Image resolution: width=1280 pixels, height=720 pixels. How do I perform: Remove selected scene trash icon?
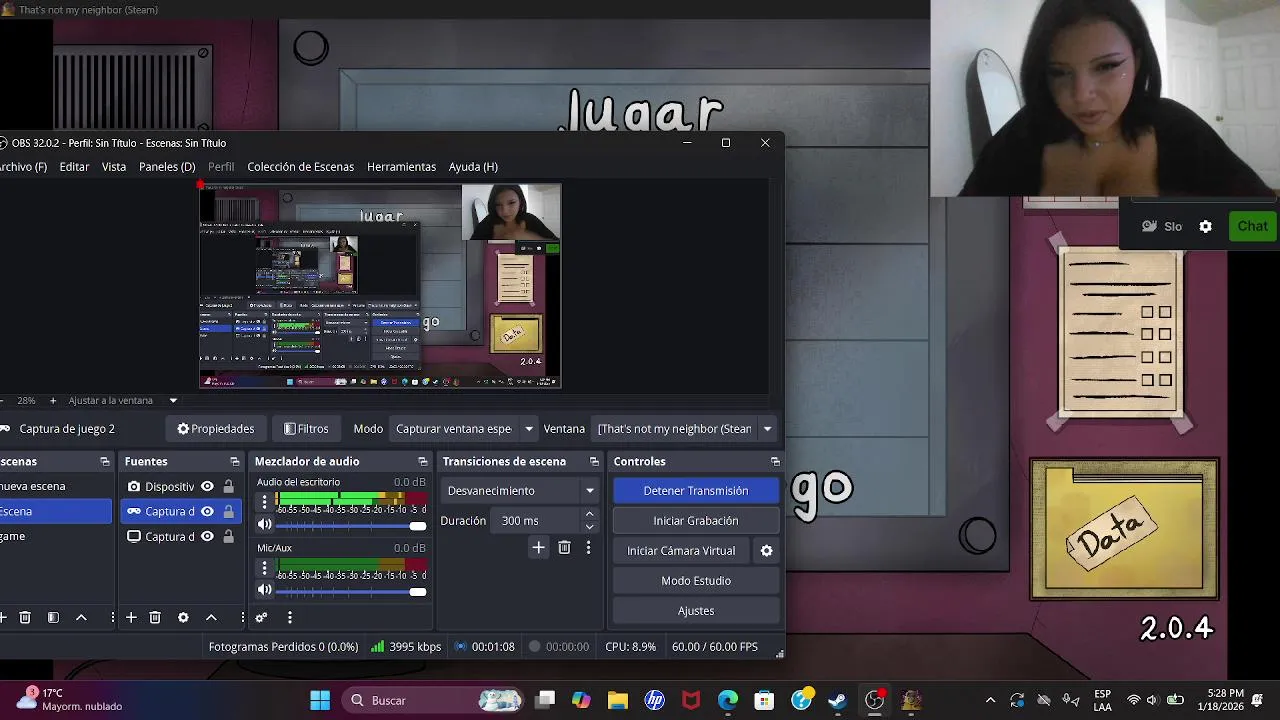(x=25, y=618)
